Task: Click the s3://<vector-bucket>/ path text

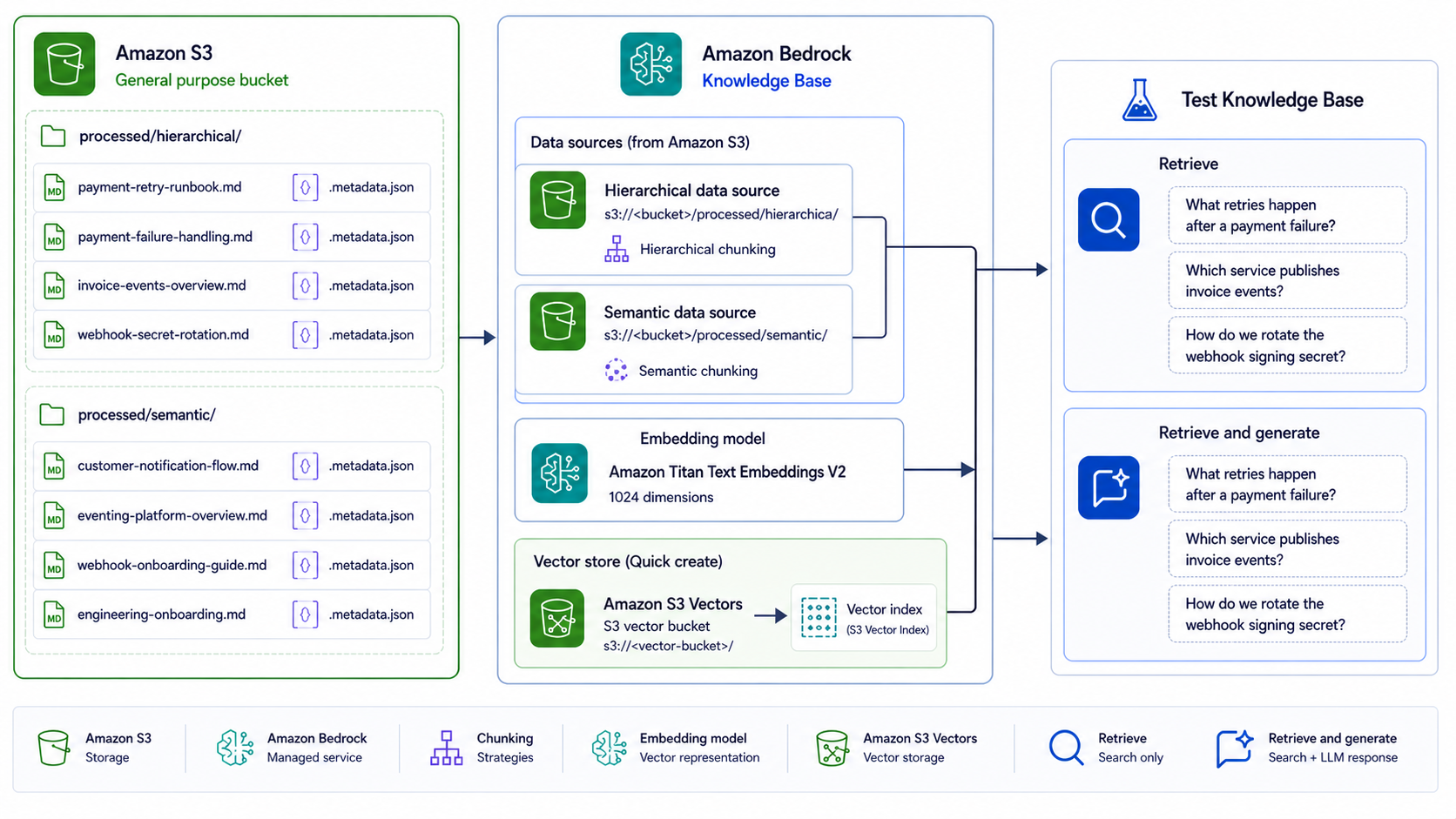Action: click(x=668, y=646)
